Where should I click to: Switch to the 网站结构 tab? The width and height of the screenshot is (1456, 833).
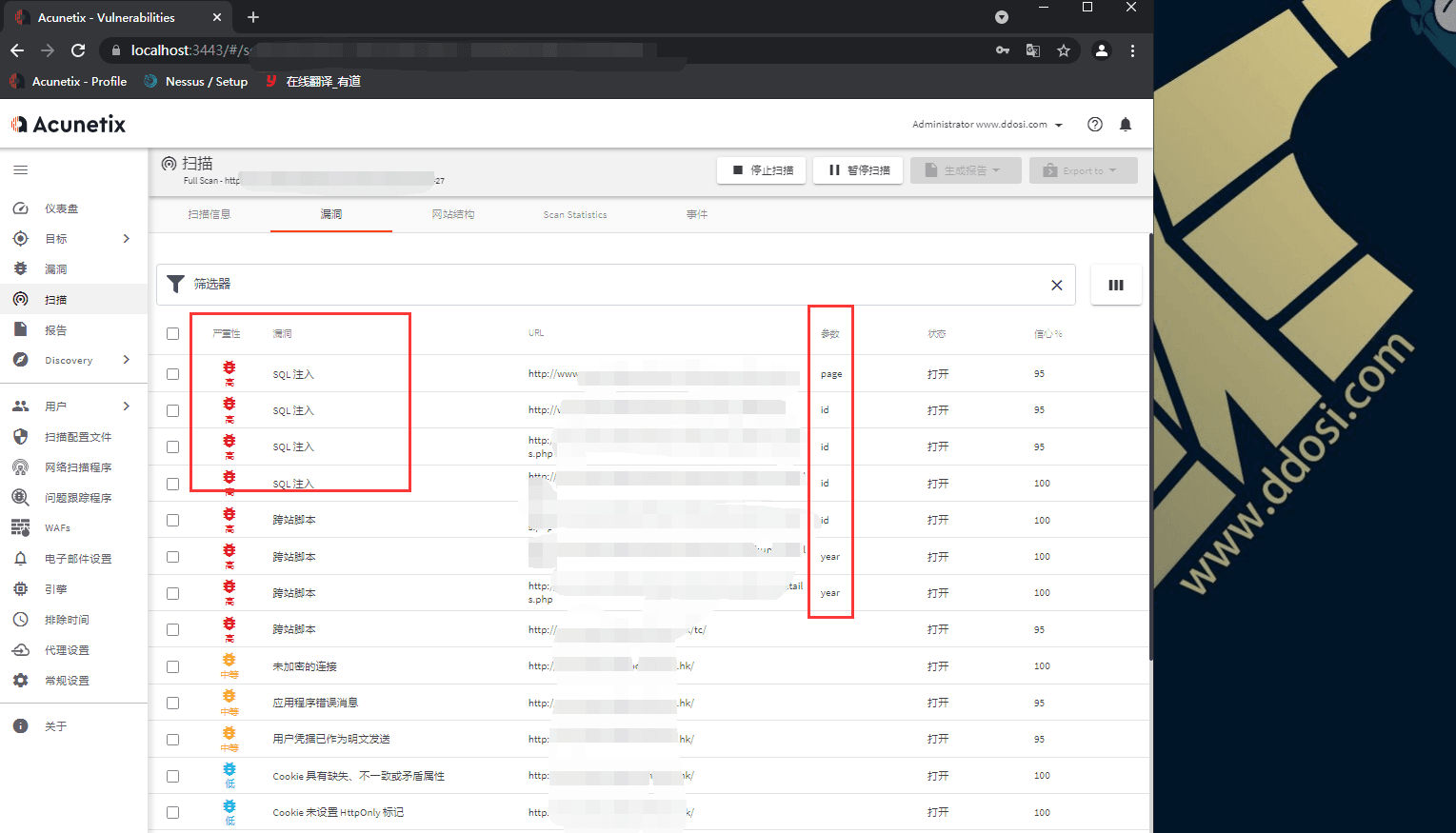453,215
